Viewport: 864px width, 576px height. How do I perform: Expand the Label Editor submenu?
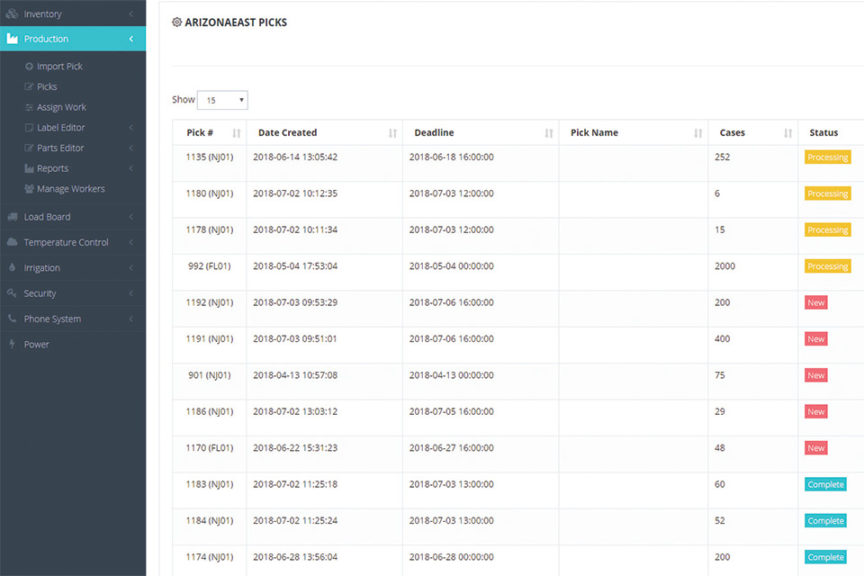[131, 128]
